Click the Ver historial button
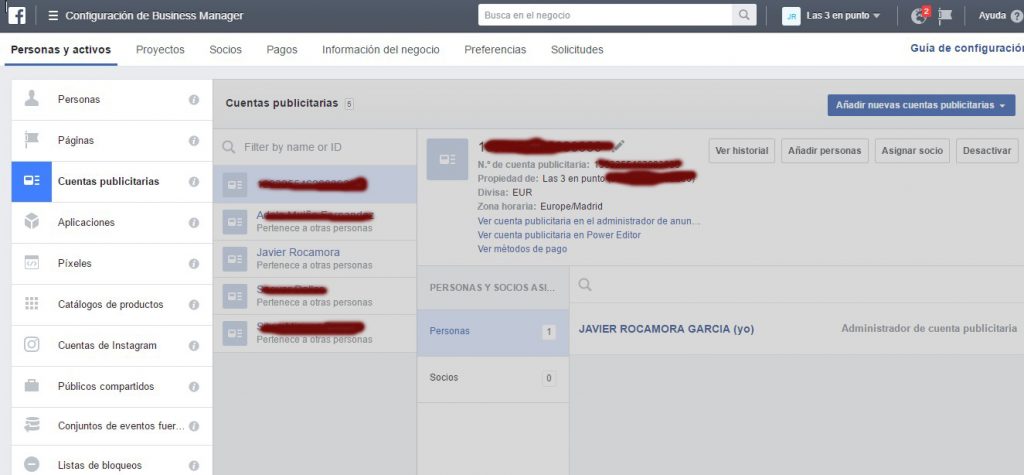The image size is (1024, 475). (741, 150)
